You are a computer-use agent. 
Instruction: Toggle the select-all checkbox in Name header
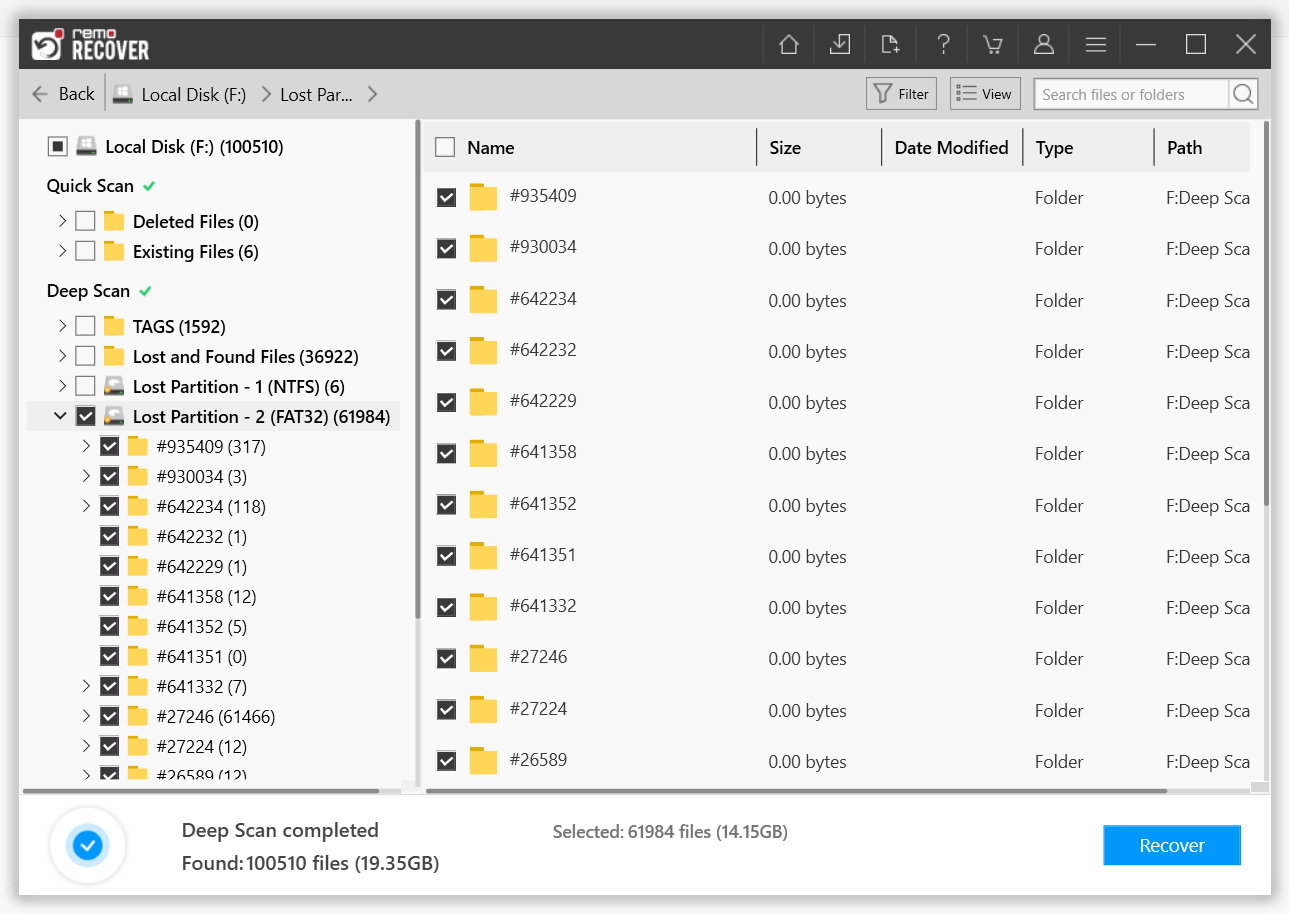point(445,146)
